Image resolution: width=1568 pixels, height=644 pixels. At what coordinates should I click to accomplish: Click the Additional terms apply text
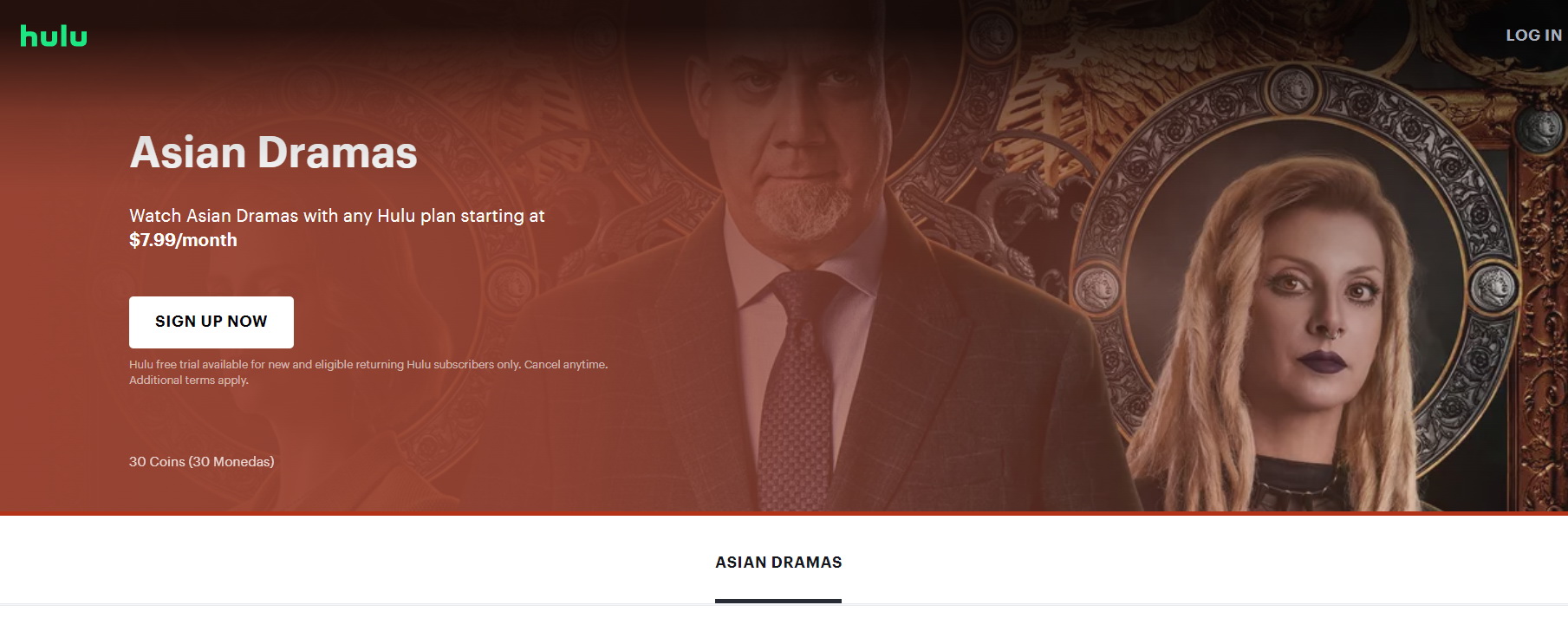click(189, 381)
